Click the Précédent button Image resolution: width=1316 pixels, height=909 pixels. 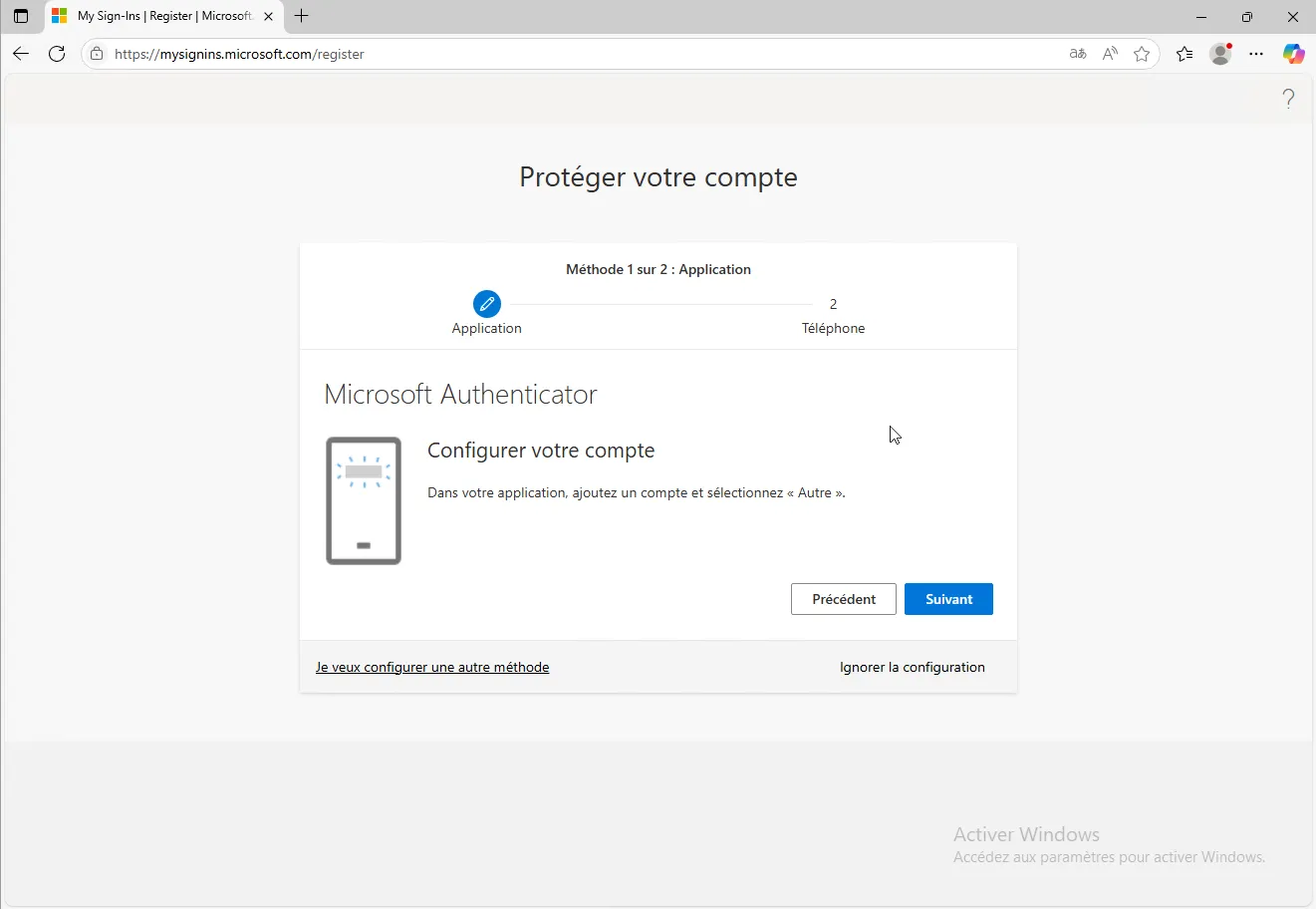pyautogui.click(x=843, y=599)
